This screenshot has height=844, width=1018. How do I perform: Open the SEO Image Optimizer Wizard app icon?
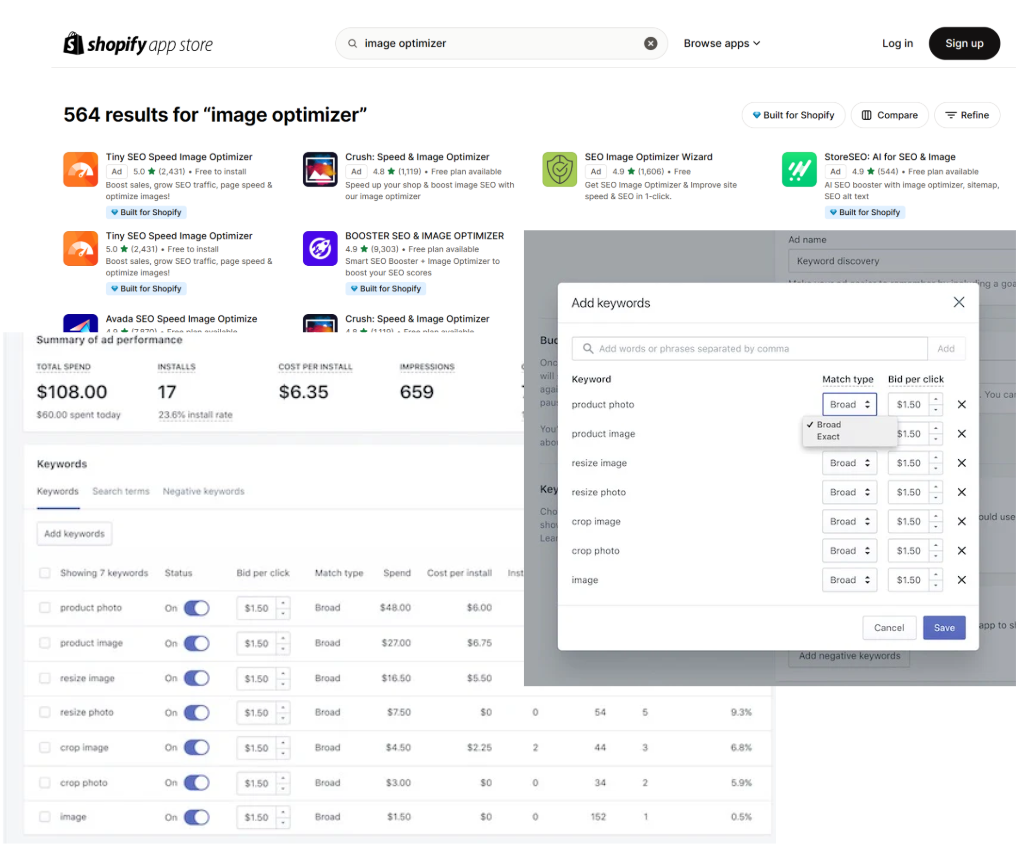click(559, 170)
